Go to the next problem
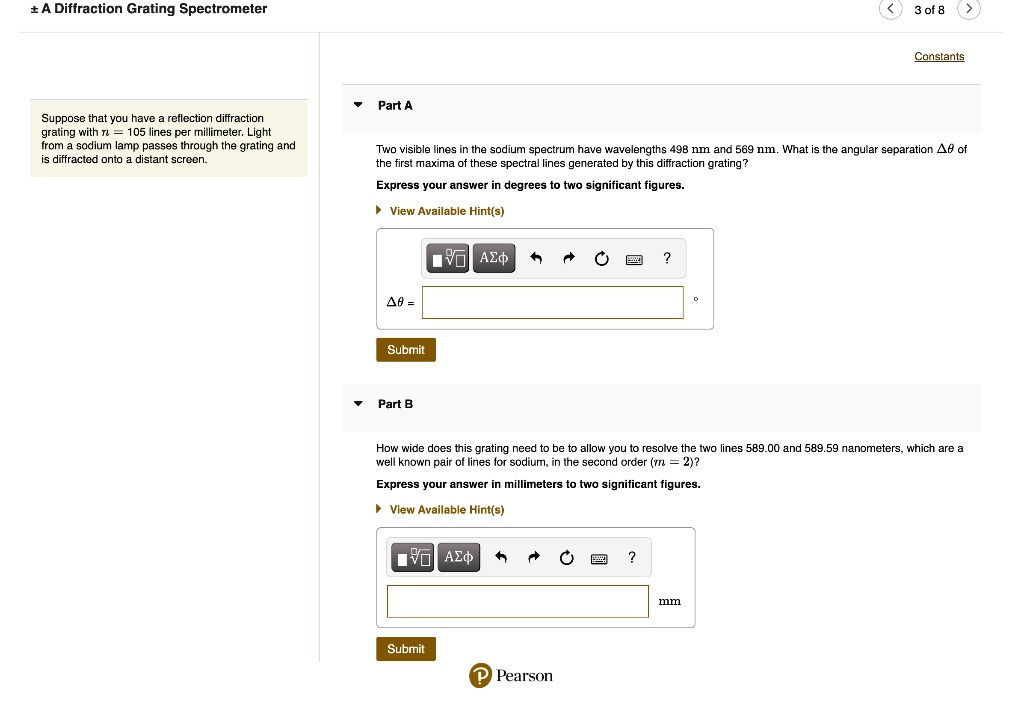 click(x=969, y=10)
